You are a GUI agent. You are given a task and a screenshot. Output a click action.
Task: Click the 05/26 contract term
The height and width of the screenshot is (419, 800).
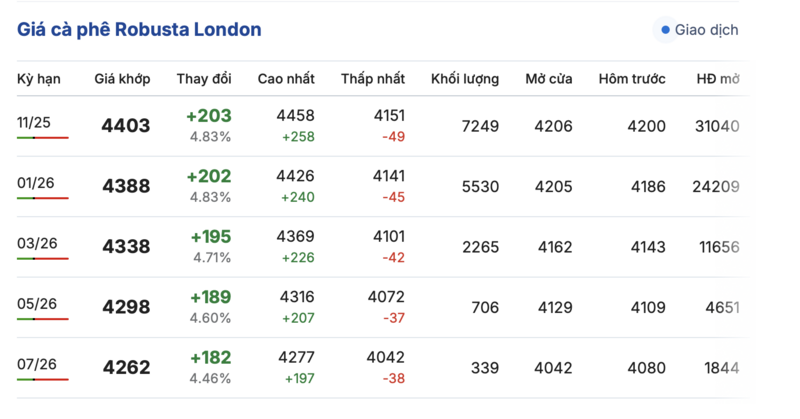pos(35,303)
